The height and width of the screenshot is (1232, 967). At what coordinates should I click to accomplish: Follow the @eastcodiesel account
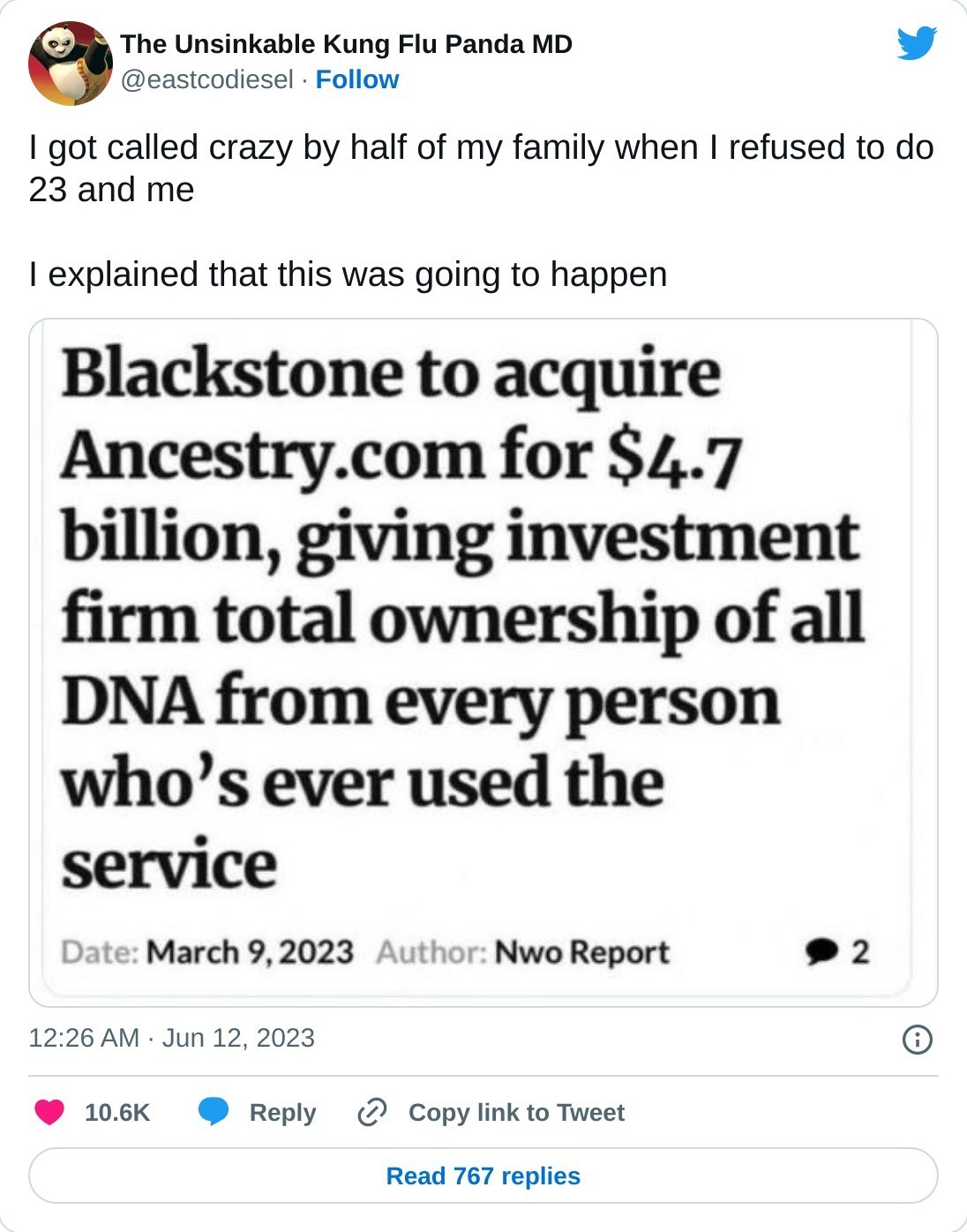pos(356,79)
